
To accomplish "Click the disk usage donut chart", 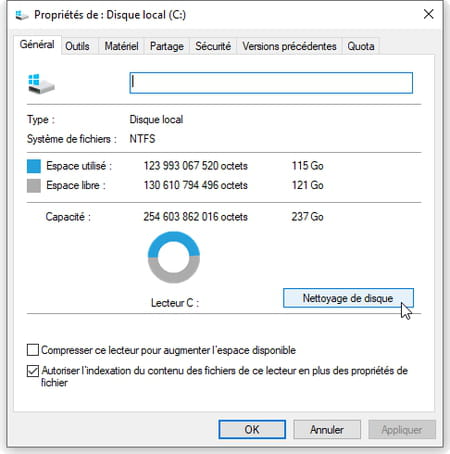I will 174,257.
